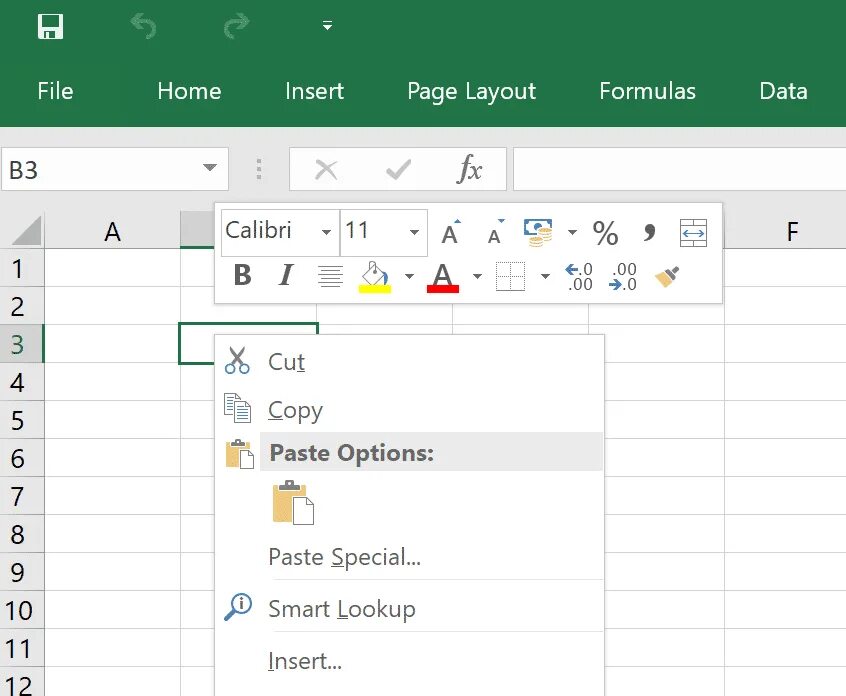The image size is (846, 696).
Task: Open the Page Layout ribbon tab
Action: point(471,91)
